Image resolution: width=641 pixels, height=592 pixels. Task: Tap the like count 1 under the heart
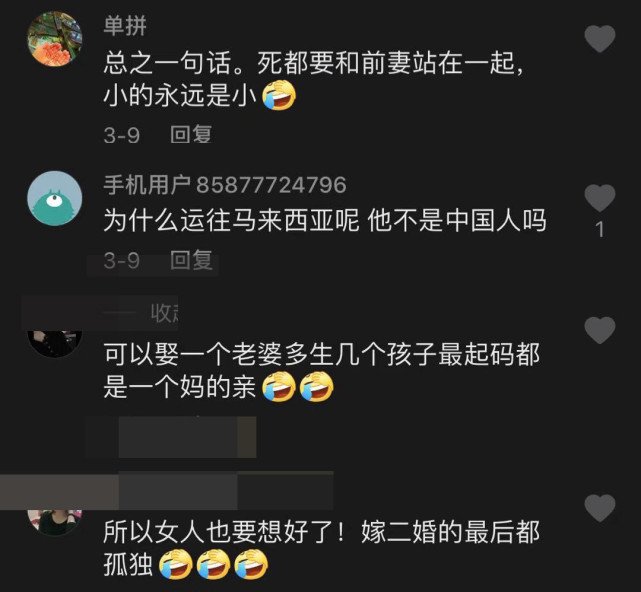coord(600,229)
